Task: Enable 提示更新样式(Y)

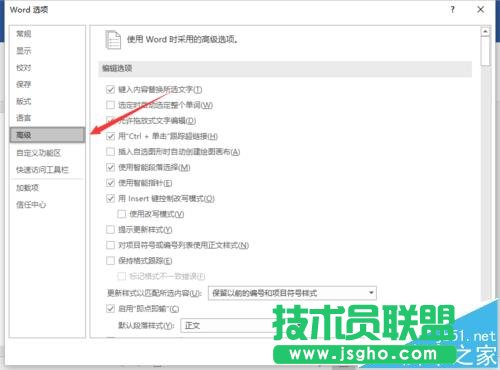Action: click(110, 229)
